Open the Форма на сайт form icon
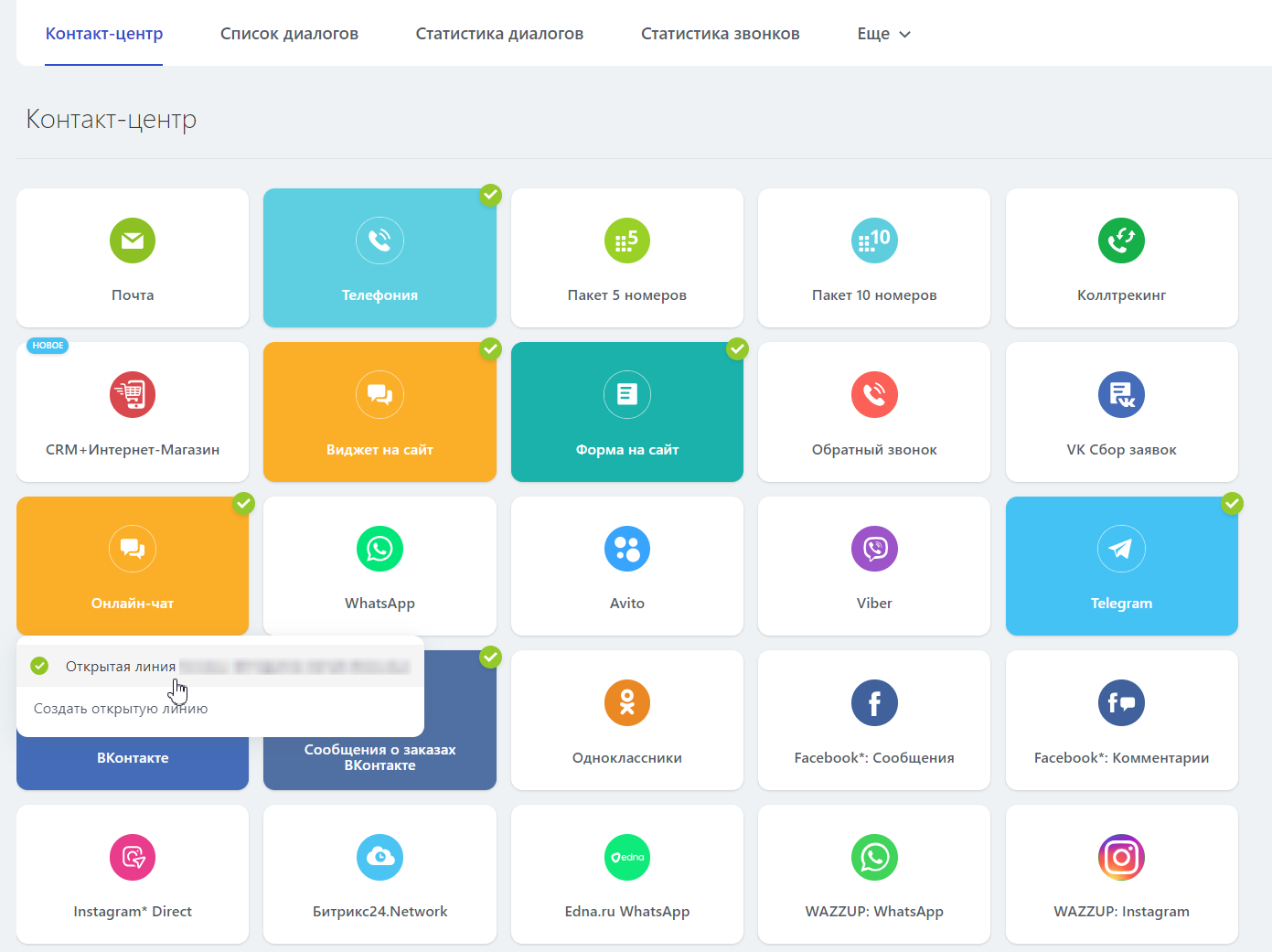1272x952 pixels. tap(627, 395)
